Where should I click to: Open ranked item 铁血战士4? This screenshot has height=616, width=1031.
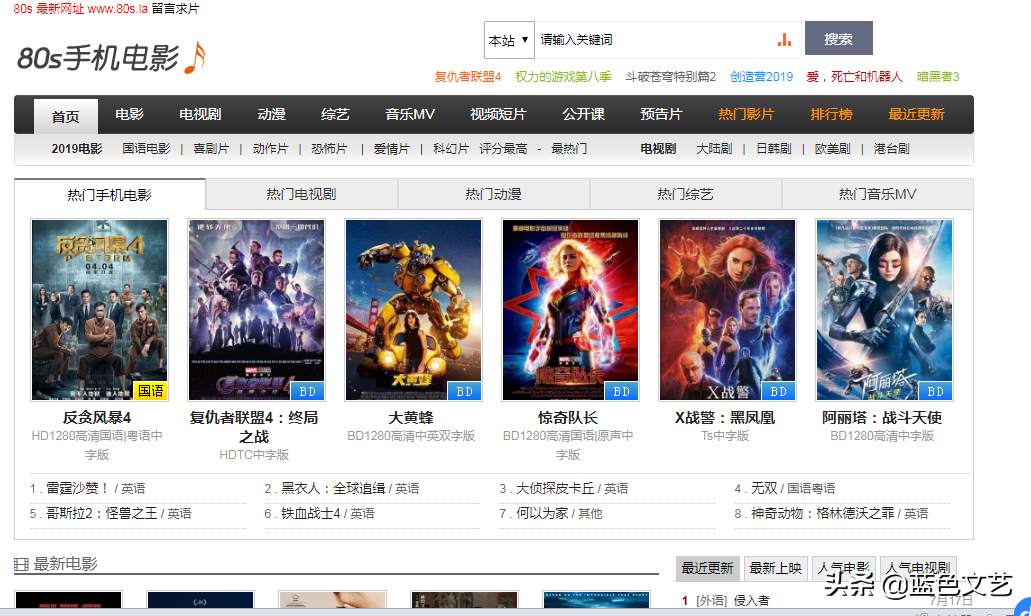tap(310, 513)
